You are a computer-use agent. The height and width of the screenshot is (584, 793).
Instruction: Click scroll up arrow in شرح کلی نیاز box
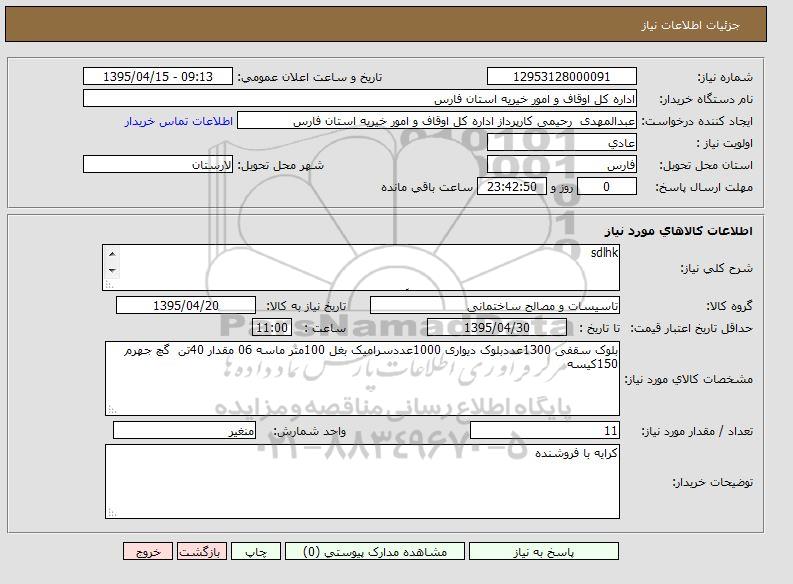click(x=112, y=254)
